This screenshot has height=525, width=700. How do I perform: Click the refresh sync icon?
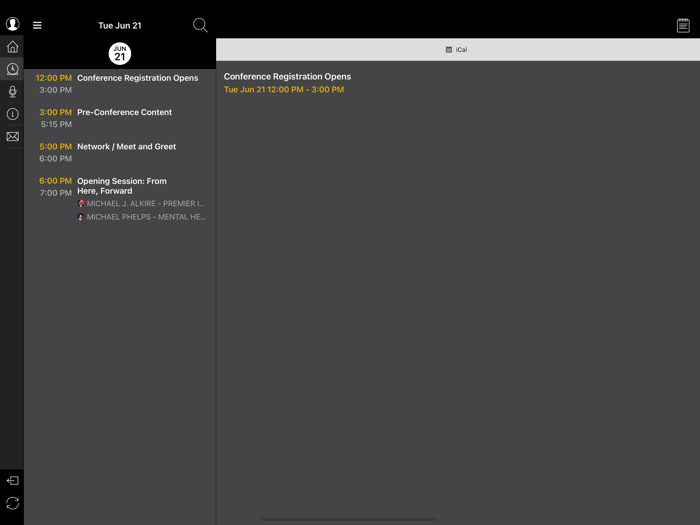click(12, 503)
